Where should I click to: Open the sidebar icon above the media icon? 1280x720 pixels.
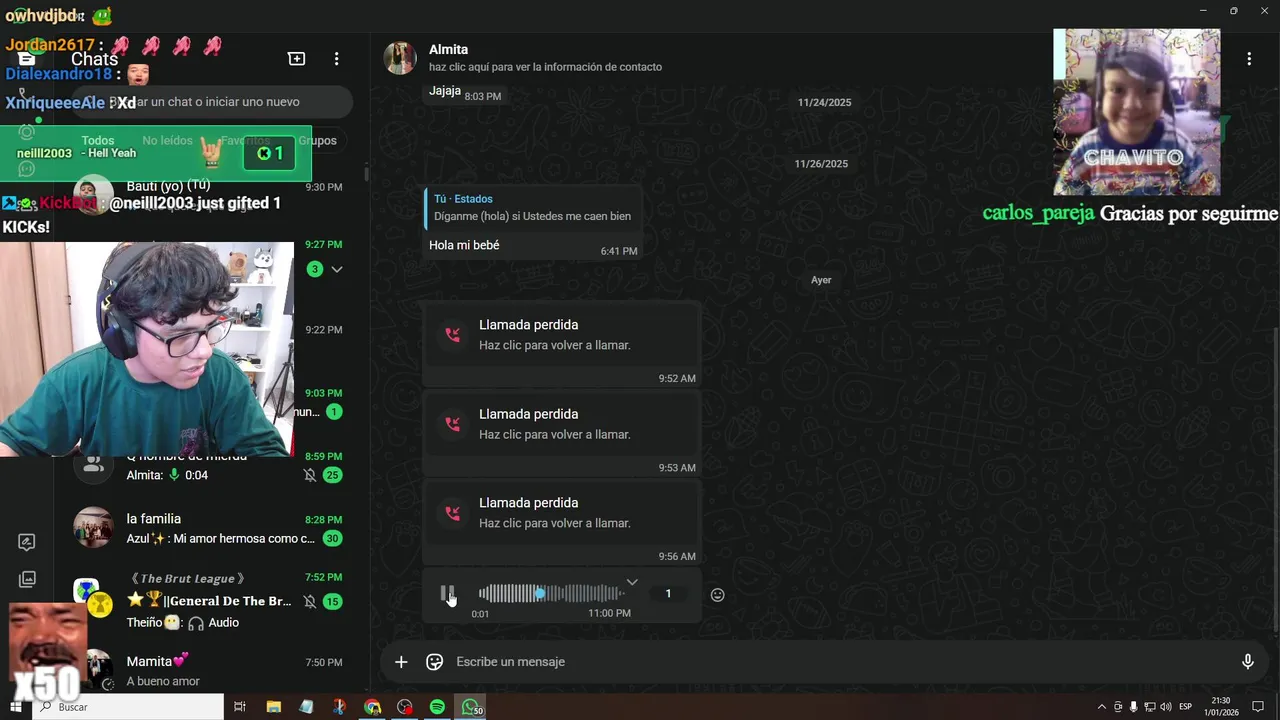27,542
